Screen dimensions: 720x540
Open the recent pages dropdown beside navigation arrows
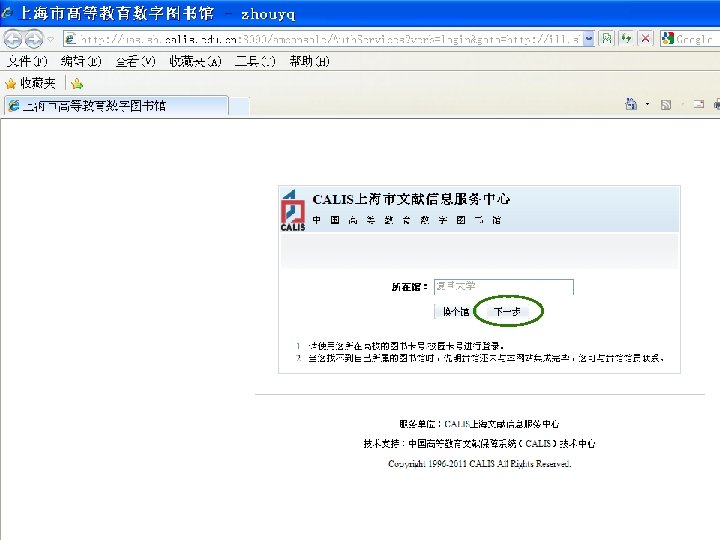point(51,39)
